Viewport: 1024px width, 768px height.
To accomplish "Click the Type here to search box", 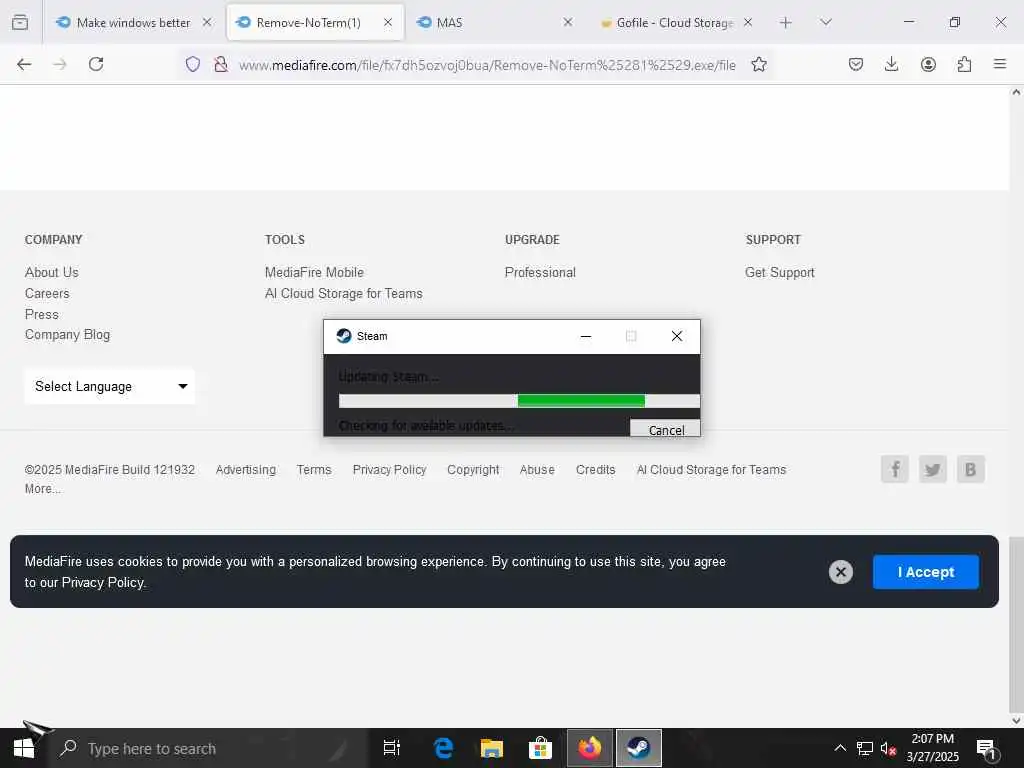I will pyautogui.click(x=209, y=748).
